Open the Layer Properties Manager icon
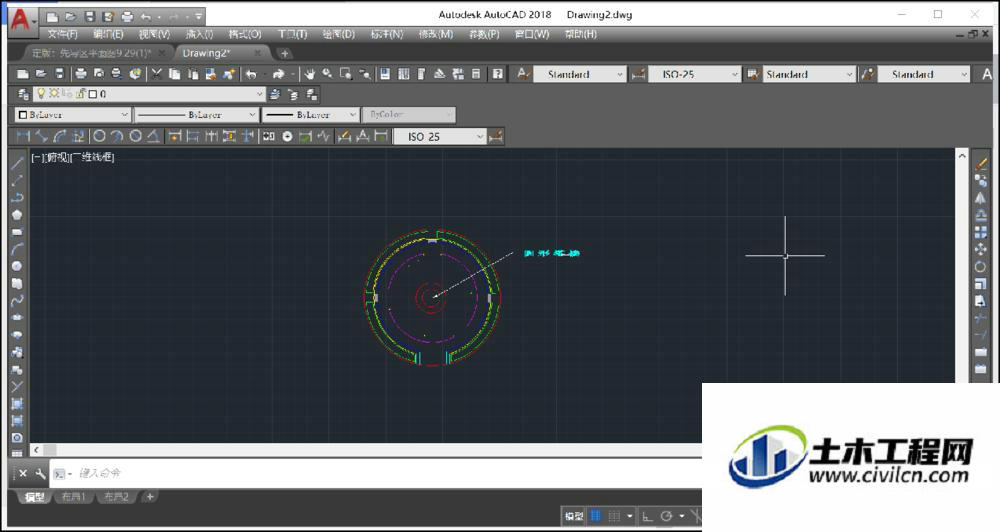 pos(23,94)
